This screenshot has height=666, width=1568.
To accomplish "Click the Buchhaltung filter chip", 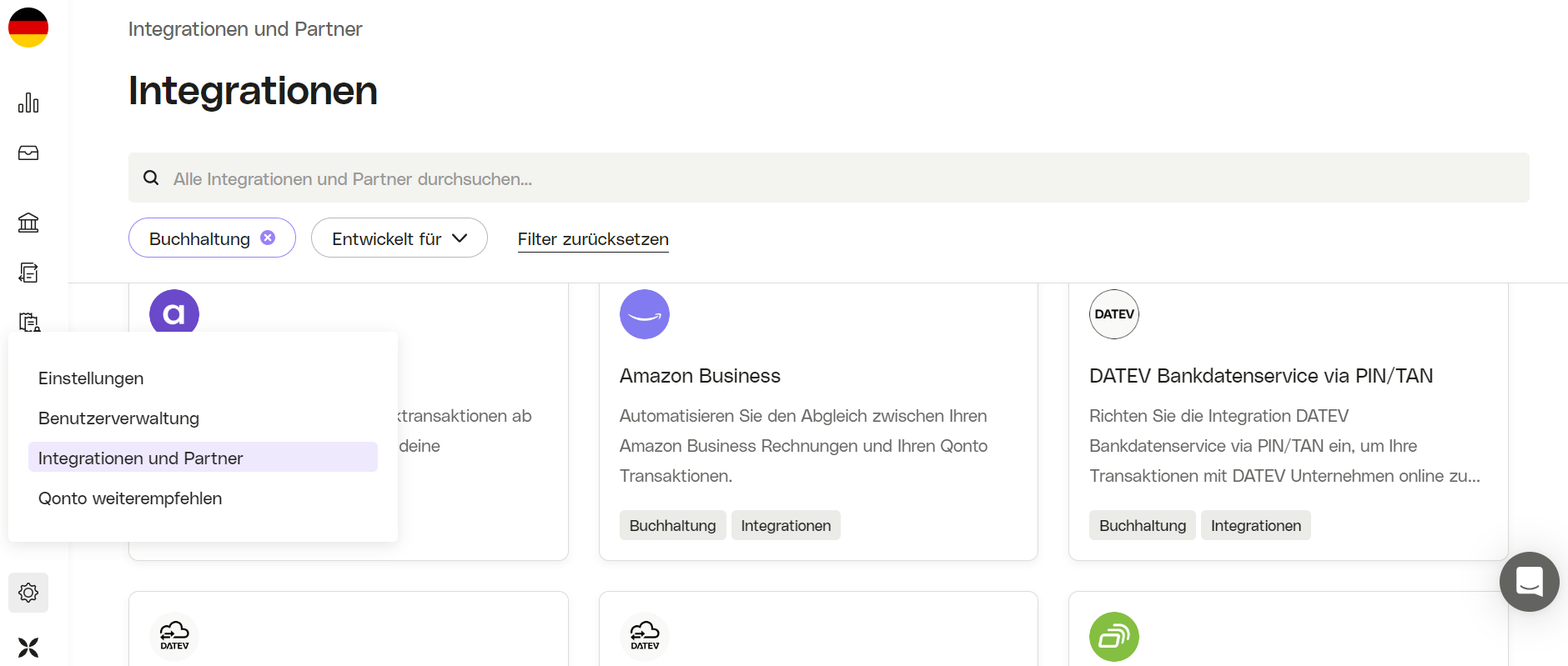I will (212, 238).
